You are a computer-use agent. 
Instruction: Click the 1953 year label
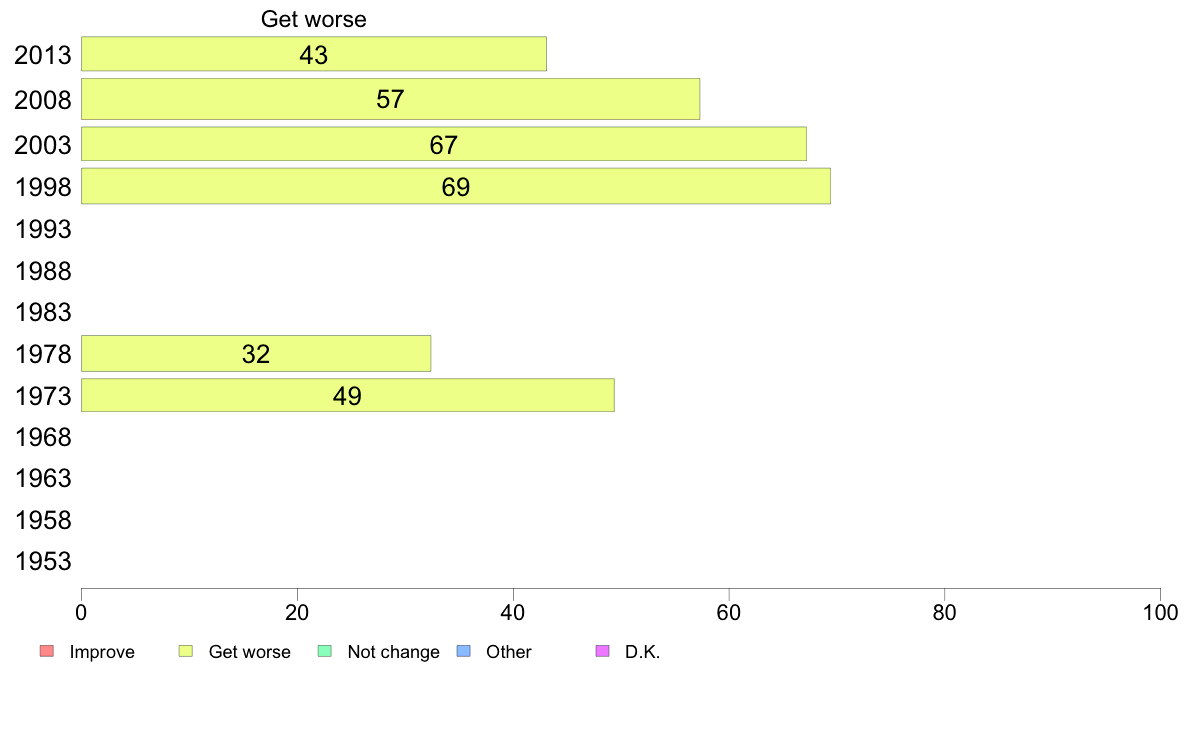43,562
